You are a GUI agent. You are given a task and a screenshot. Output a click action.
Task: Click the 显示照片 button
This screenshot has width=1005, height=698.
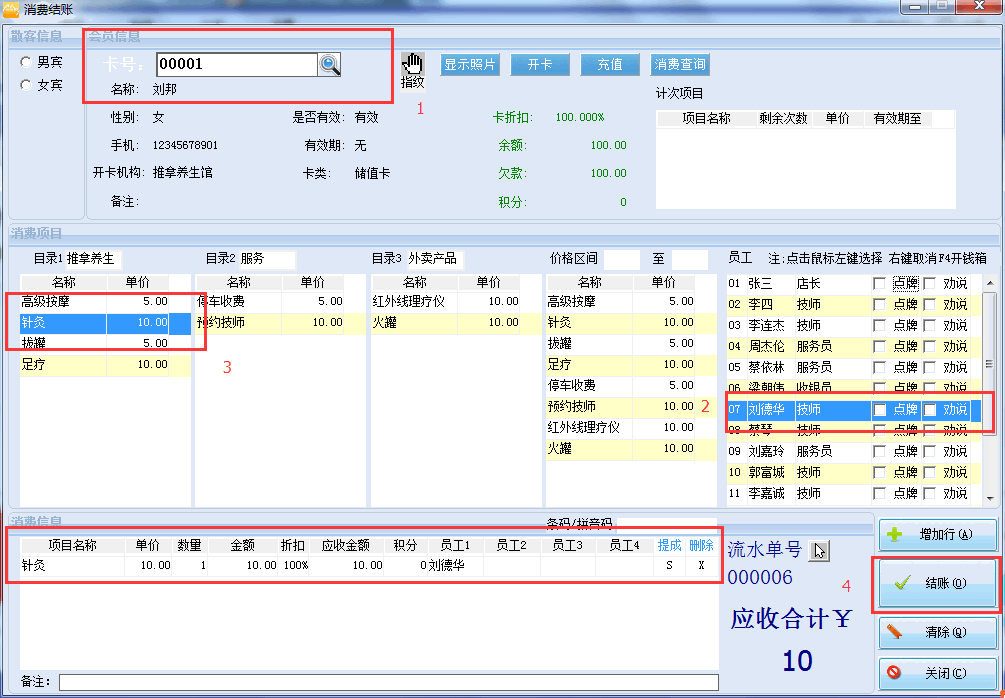pyautogui.click(x=470, y=64)
